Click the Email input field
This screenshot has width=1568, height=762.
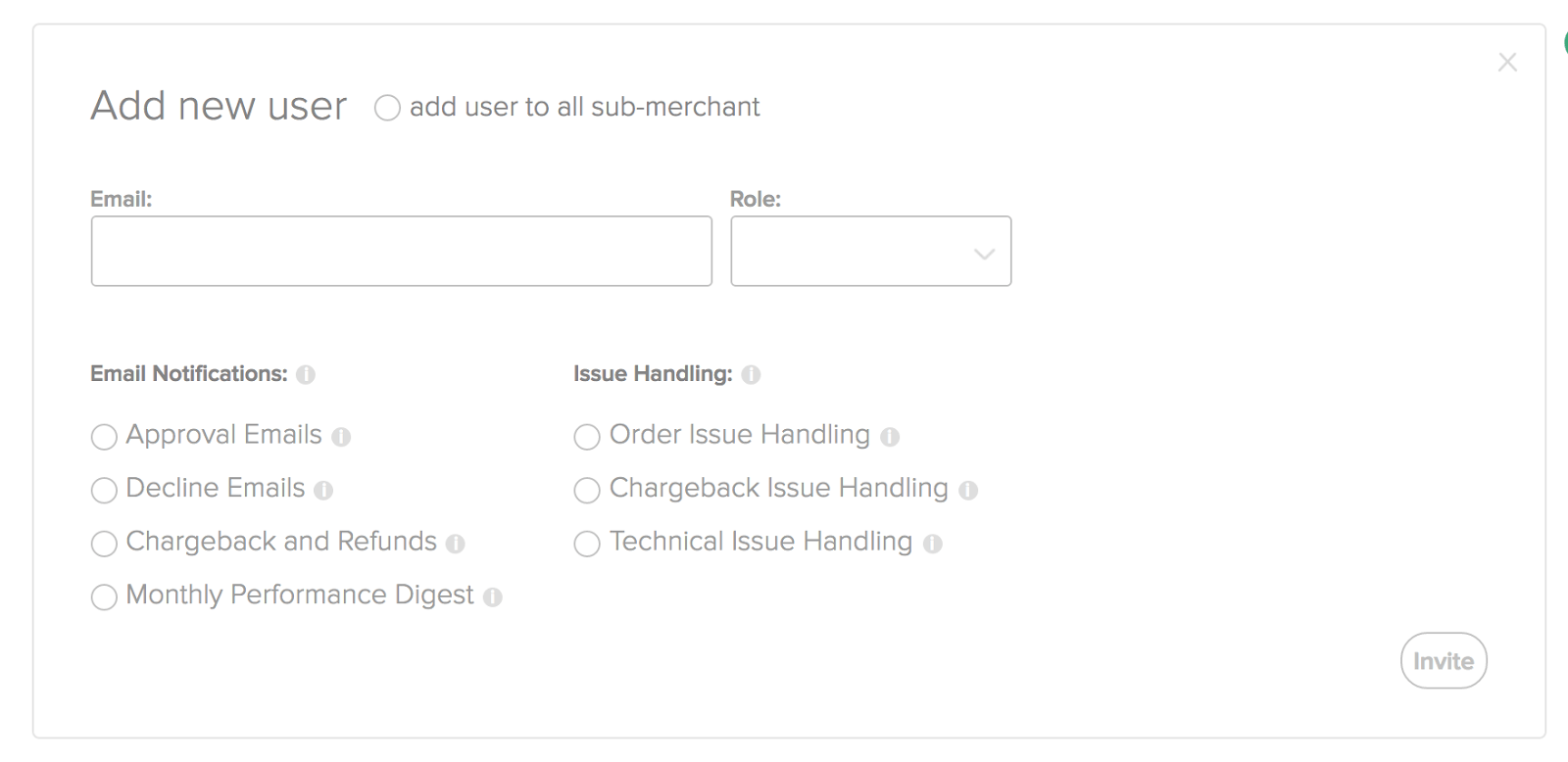pos(402,252)
